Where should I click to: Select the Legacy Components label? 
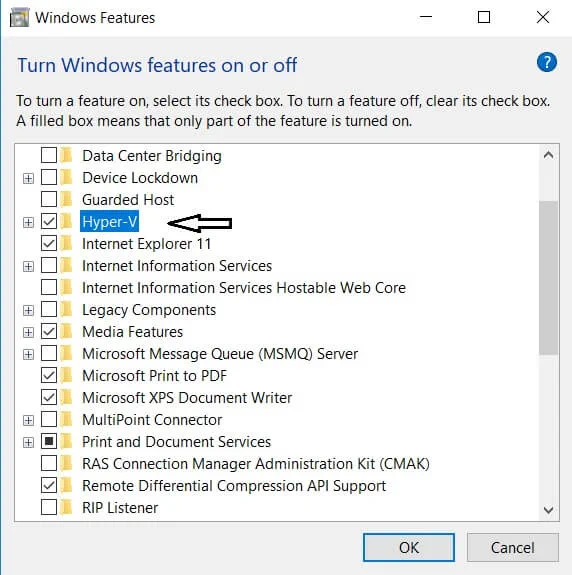[x=149, y=310]
